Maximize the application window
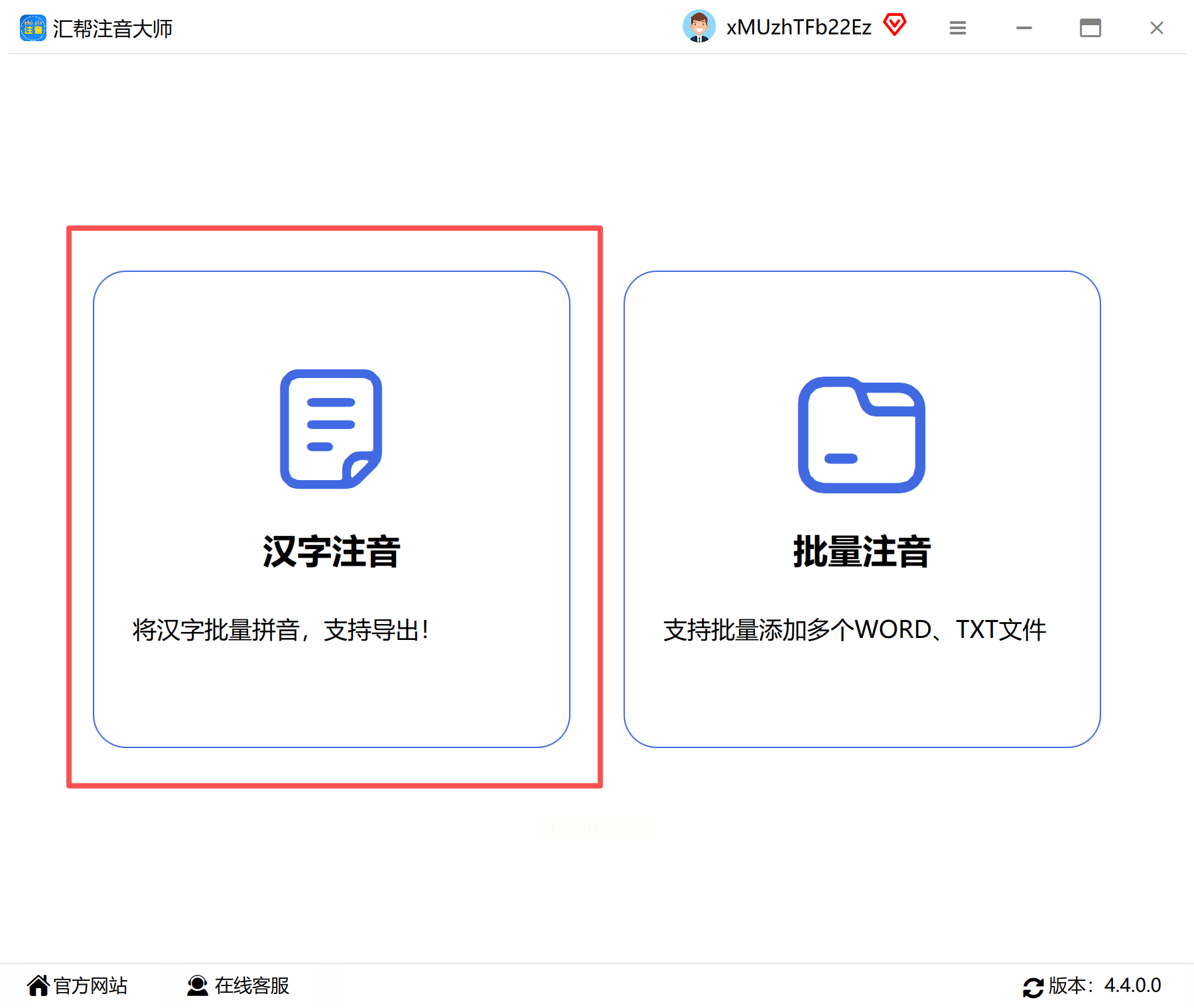 click(1090, 28)
